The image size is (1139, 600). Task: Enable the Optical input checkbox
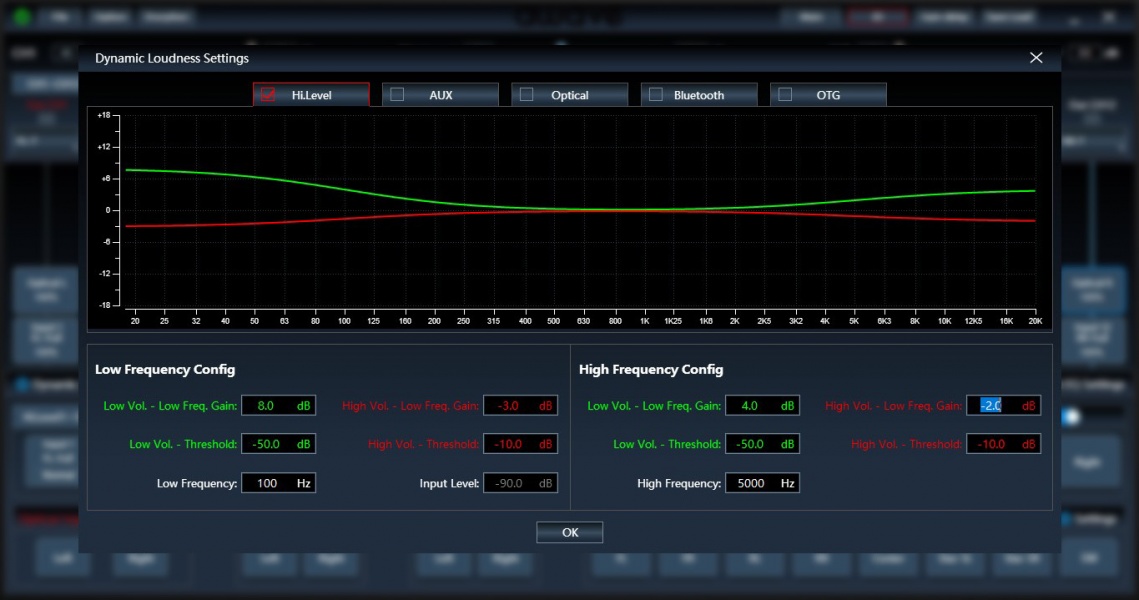(527, 94)
